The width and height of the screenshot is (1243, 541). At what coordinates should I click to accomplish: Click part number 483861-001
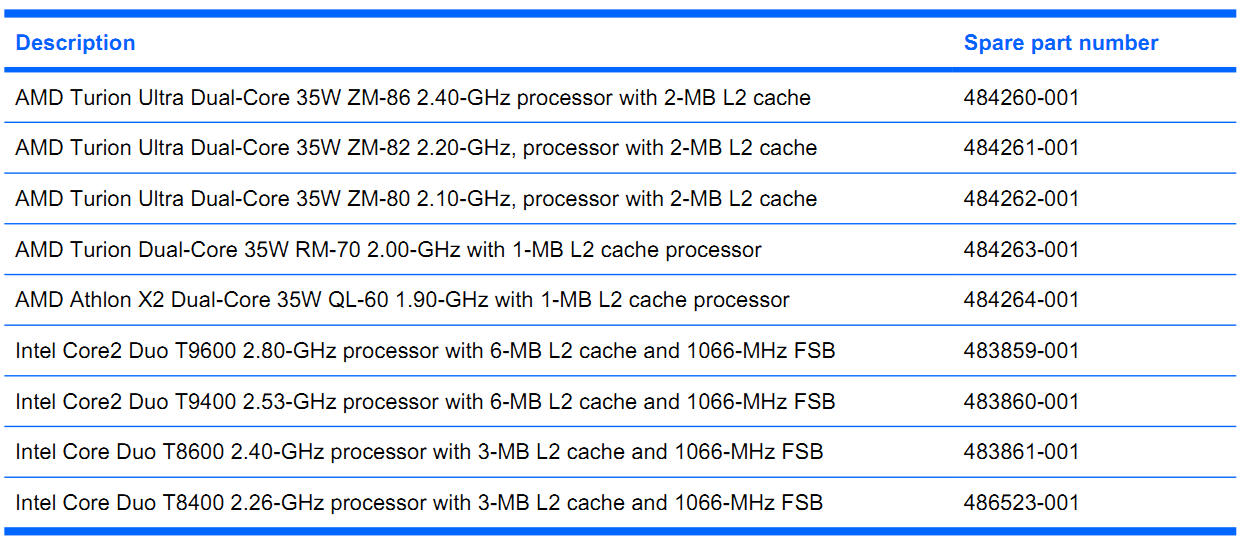1022,452
